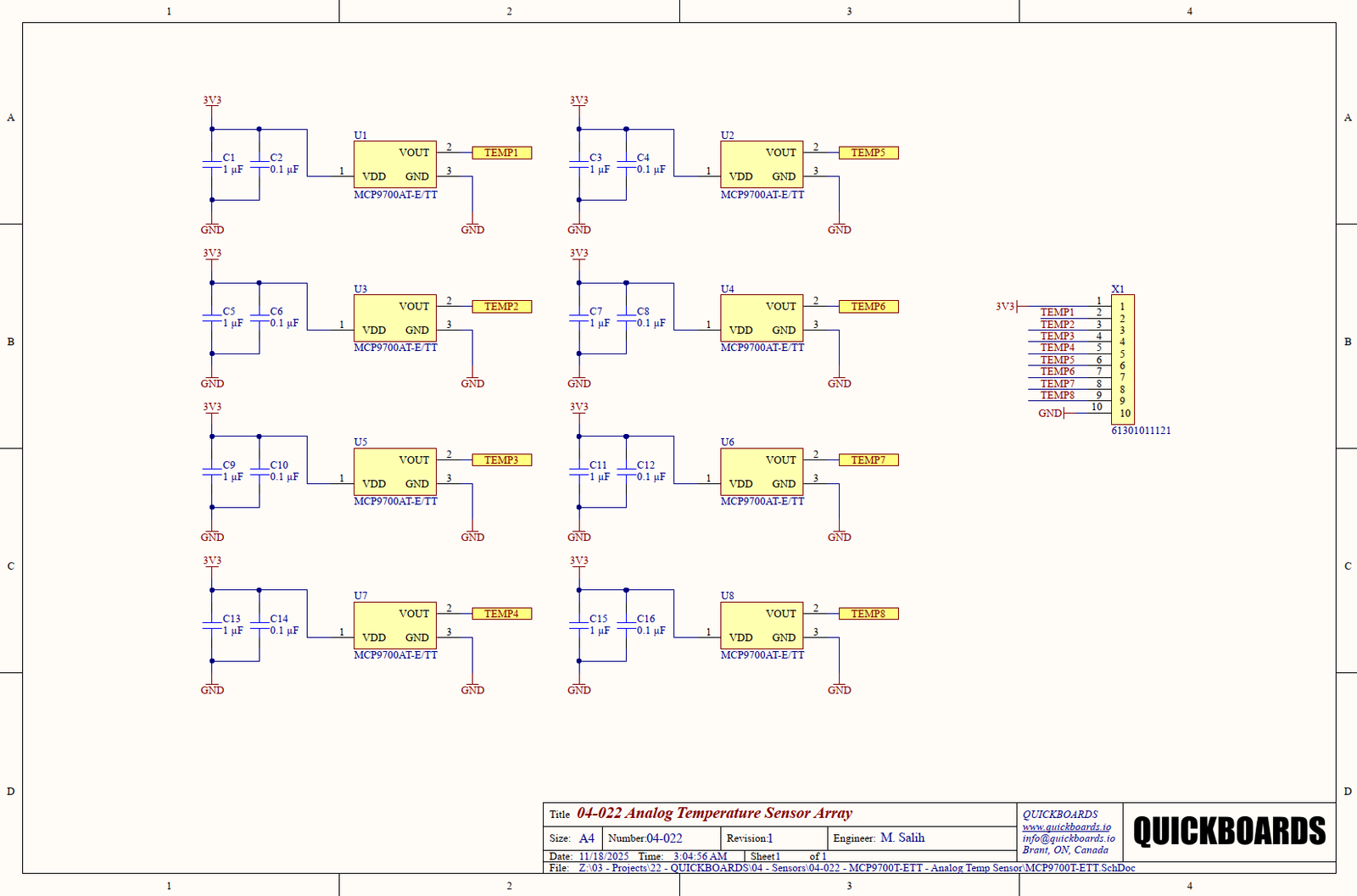Viewport: 1357px width, 896px height.
Task: Select the Analog Temperature Sensor Array title text
Action: [714, 813]
